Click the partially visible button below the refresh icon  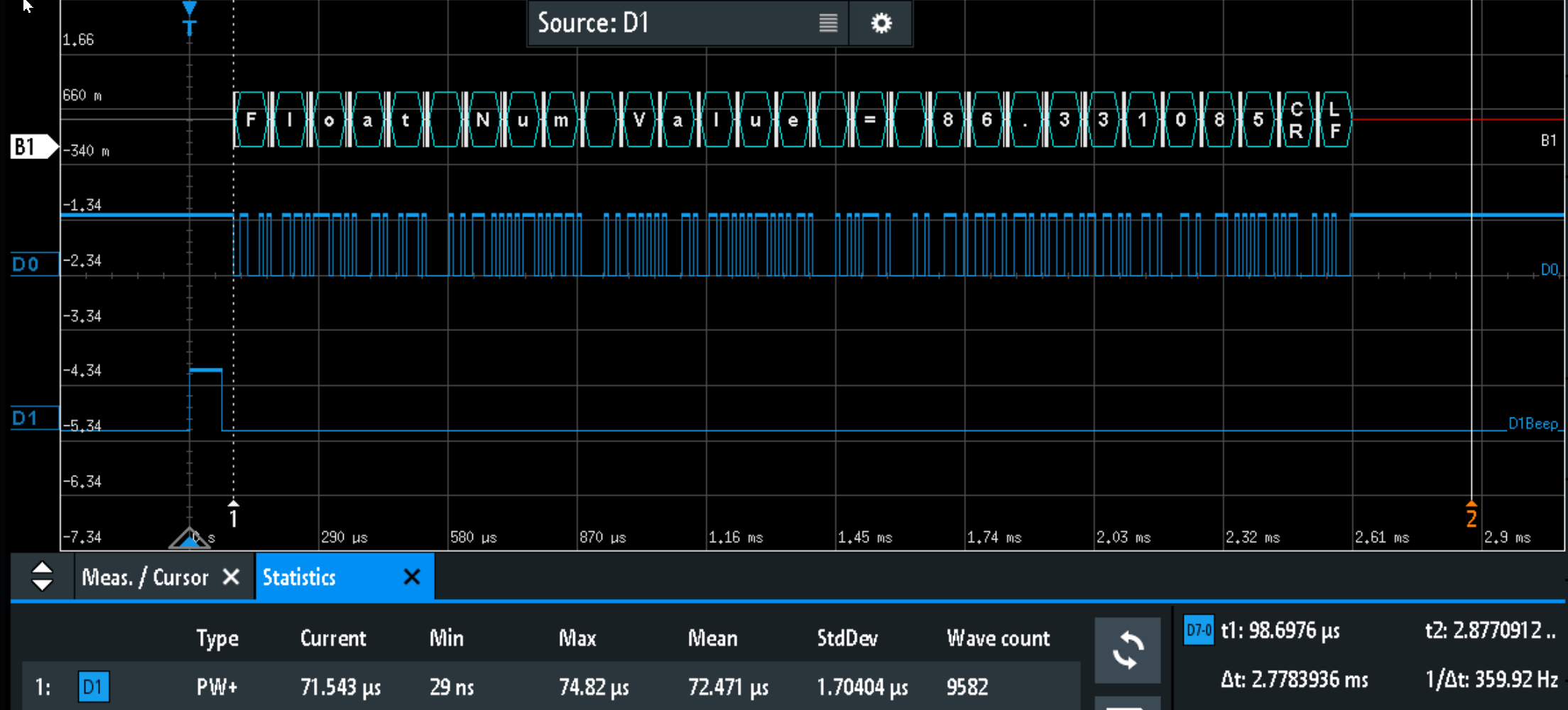point(1128,705)
